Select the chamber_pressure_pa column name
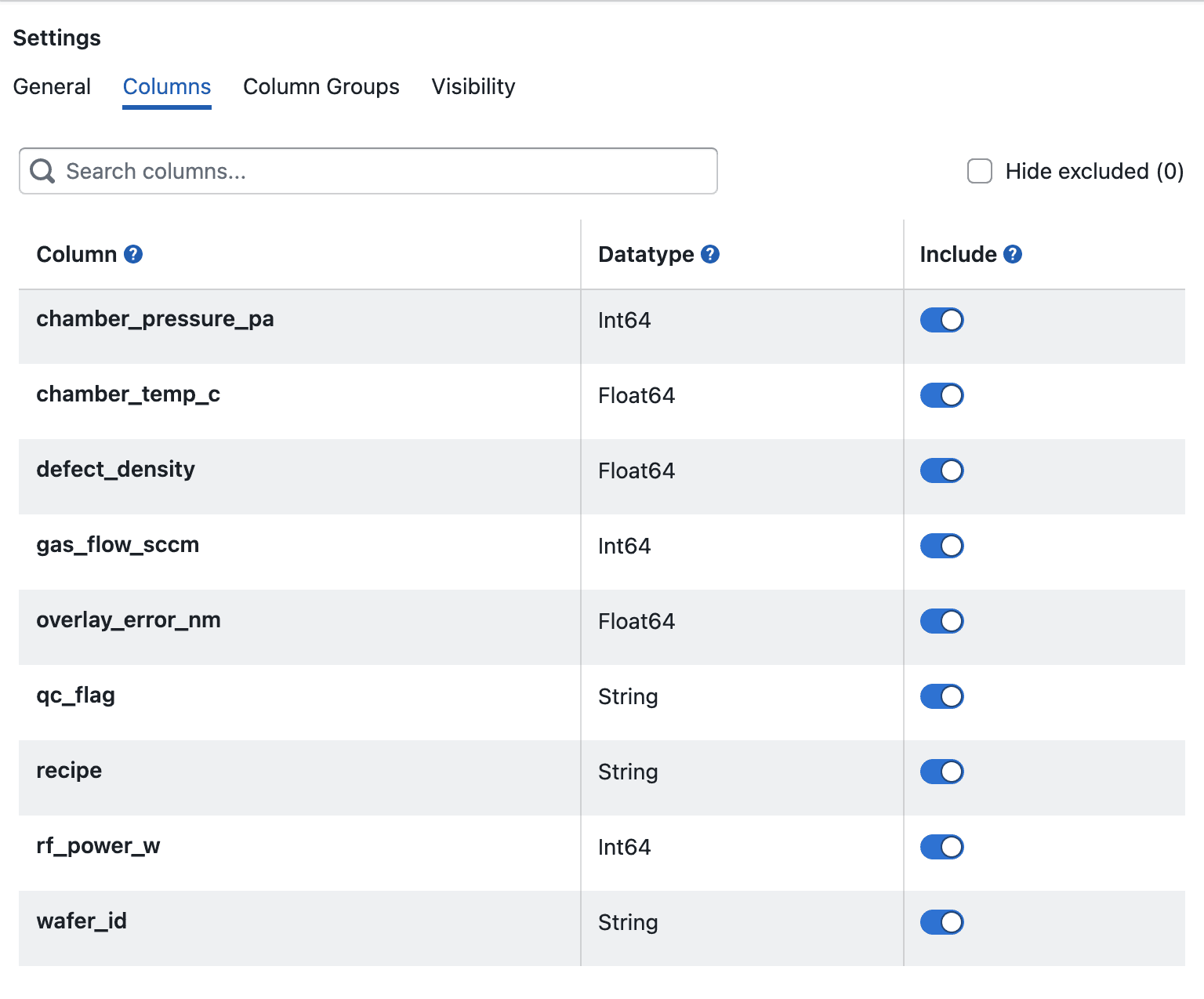 [x=155, y=319]
